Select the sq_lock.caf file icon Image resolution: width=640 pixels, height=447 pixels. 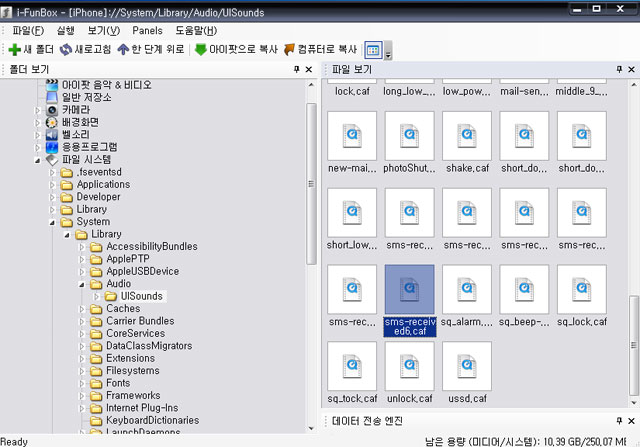582,289
